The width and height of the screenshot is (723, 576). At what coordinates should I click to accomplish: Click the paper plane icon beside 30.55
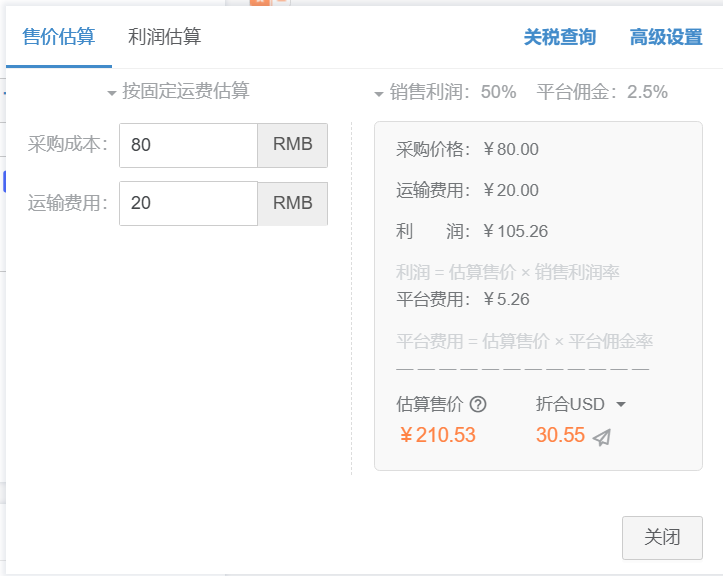coord(601,437)
